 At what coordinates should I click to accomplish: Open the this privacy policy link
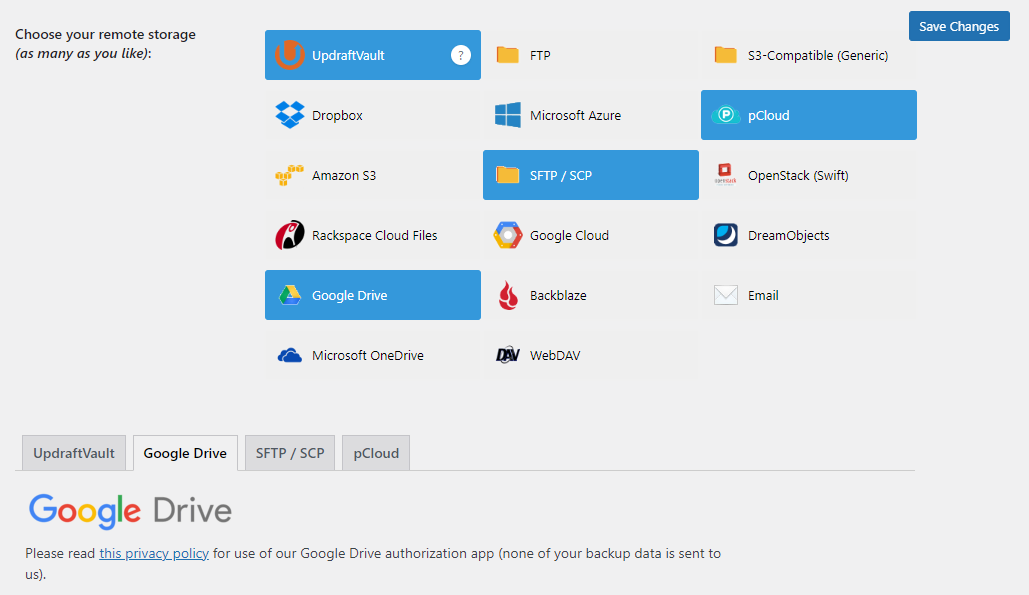click(154, 554)
